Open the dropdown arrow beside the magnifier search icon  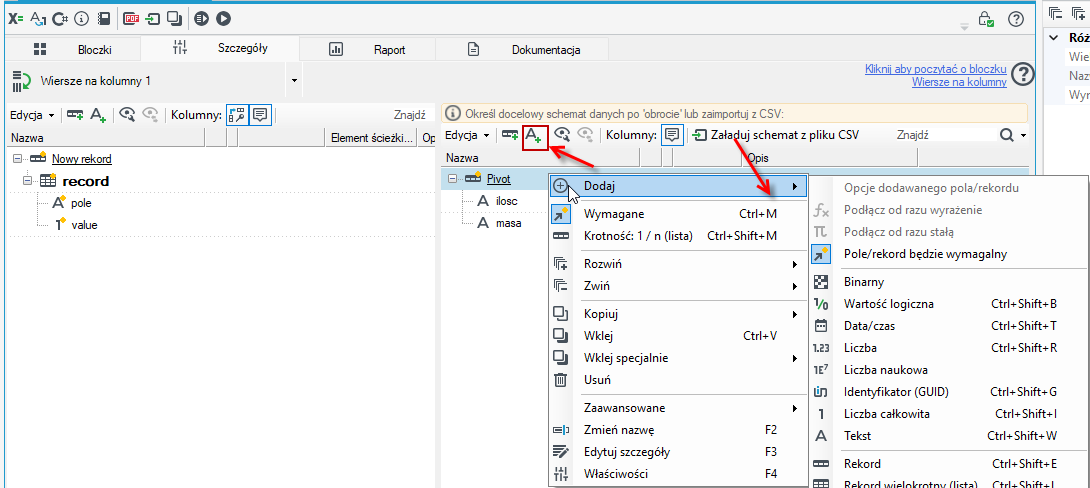coord(1023,135)
